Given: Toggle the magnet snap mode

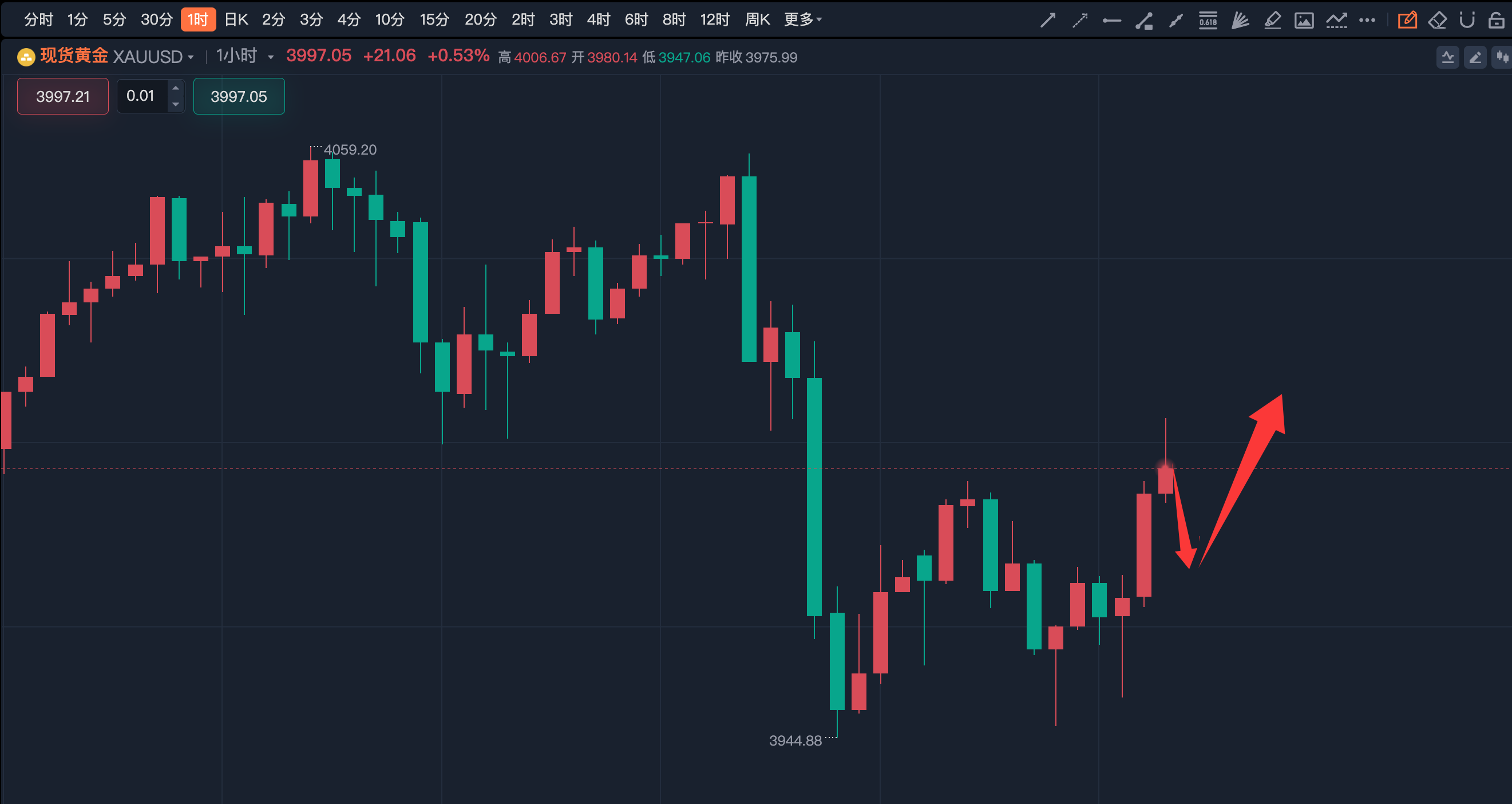Looking at the screenshot, I should click(1467, 21).
